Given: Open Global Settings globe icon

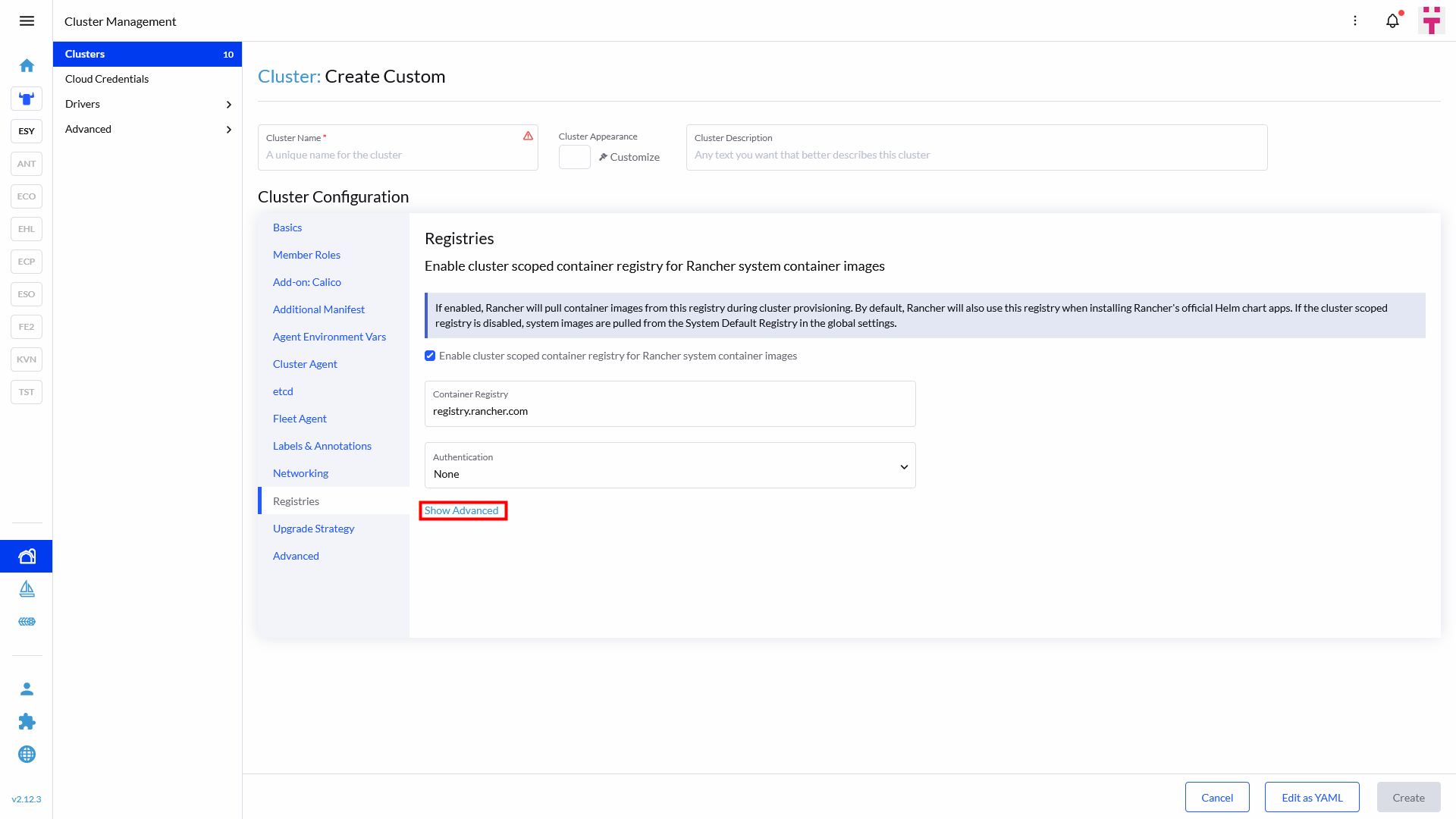Looking at the screenshot, I should [27, 754].
